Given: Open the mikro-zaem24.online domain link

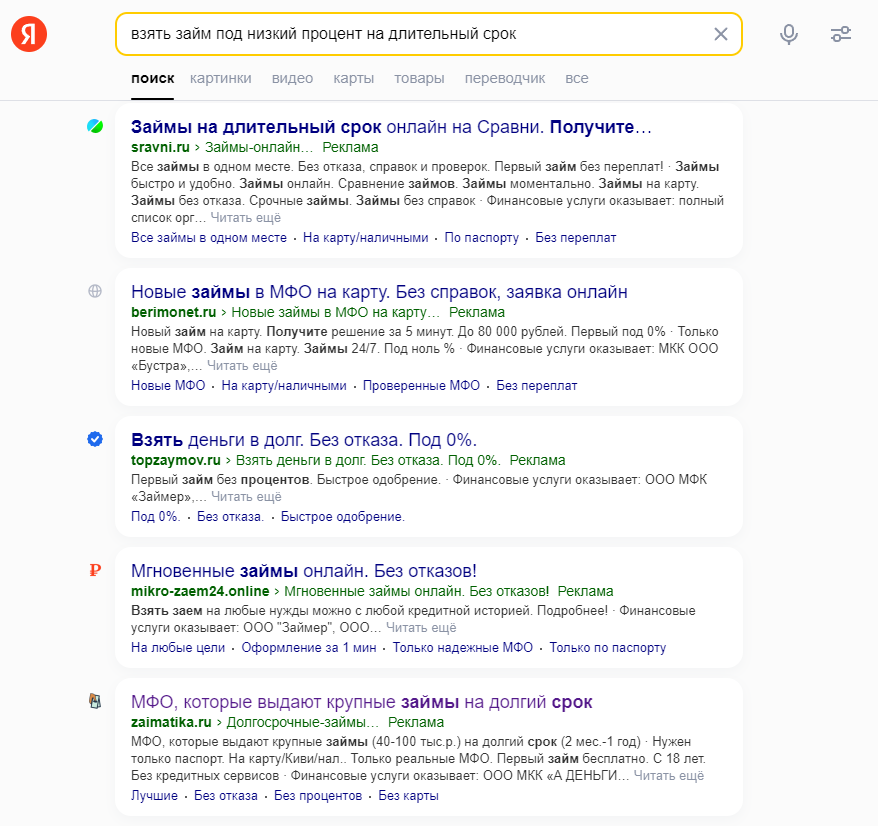Looking at the screenshot, I should click(x=200, y=591).
